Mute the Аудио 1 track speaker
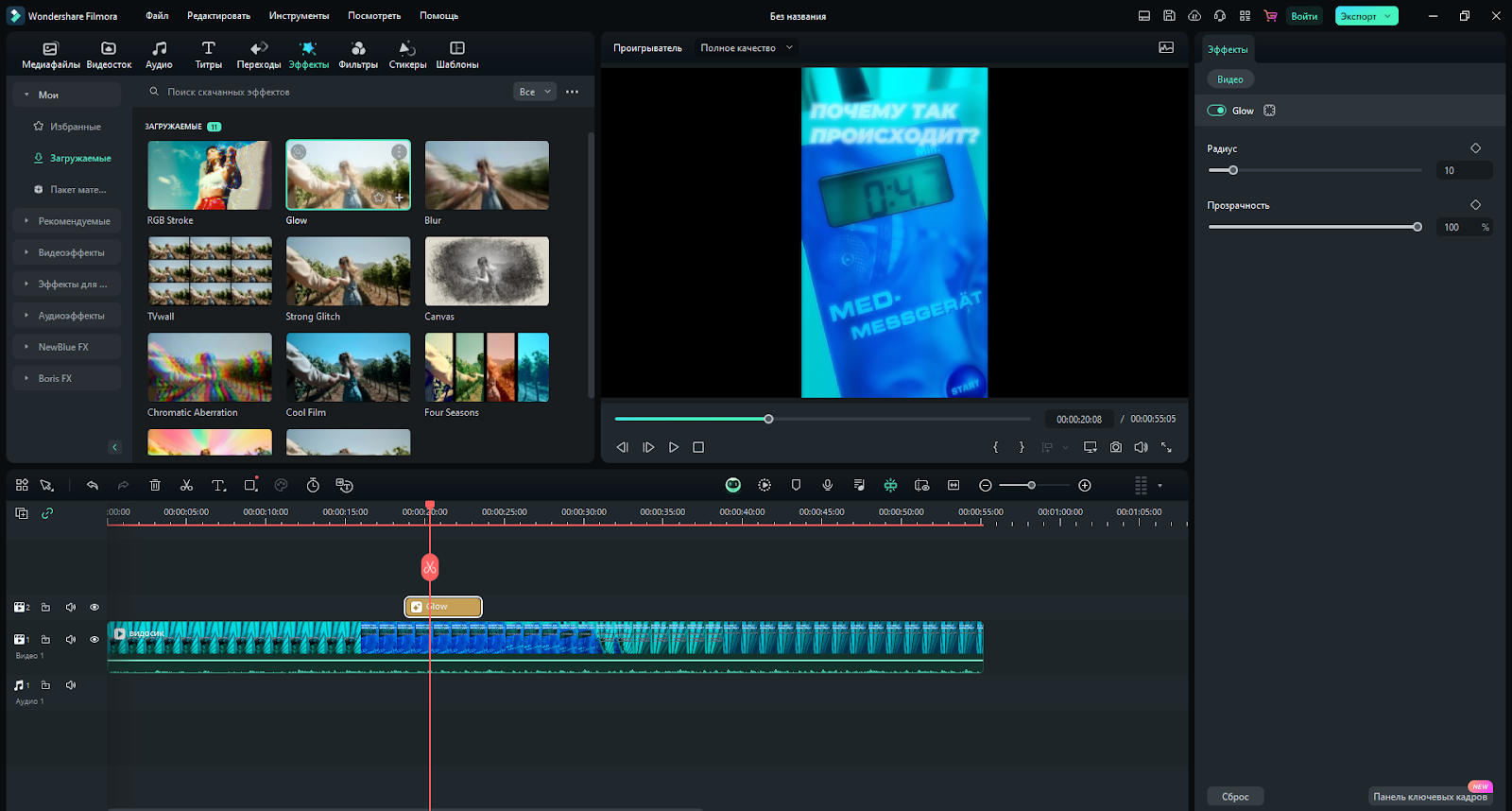 [x=71, y=684]
